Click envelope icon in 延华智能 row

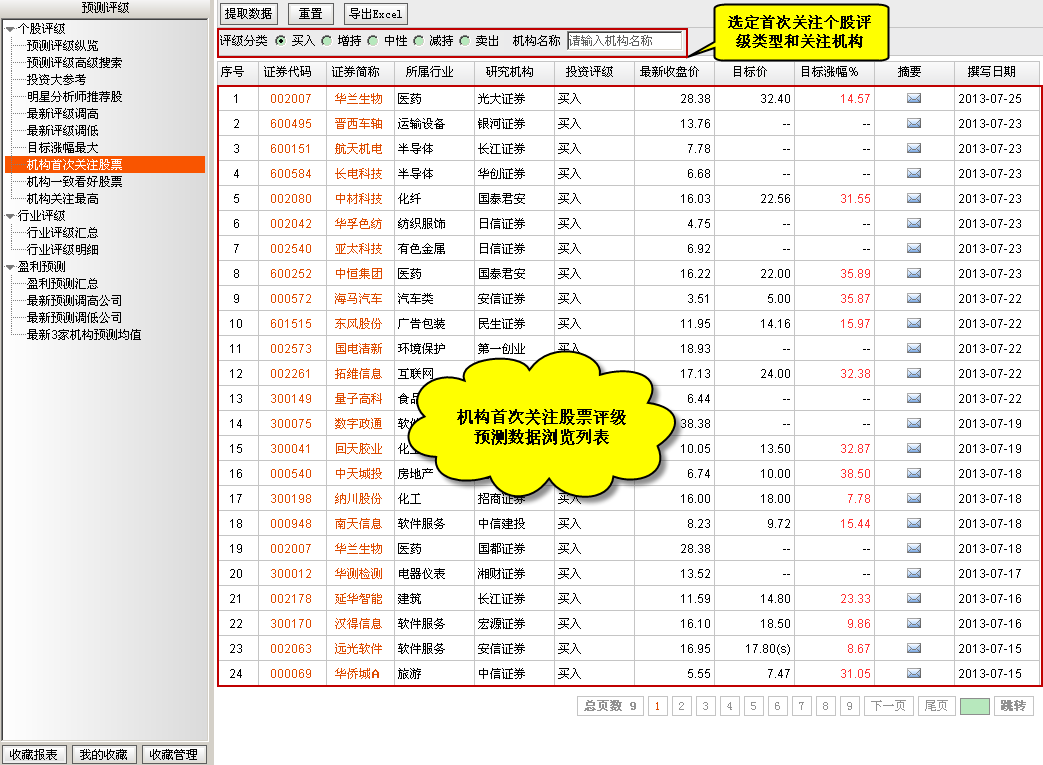pyautogui.click(x=914, y=599)
